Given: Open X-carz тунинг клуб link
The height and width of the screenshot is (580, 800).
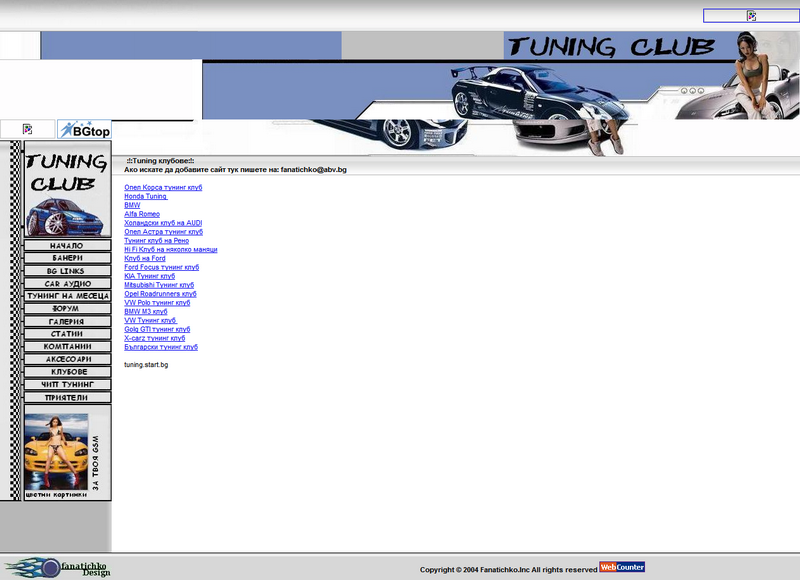Looking at the screenshot, I should (x=155, y=338).
